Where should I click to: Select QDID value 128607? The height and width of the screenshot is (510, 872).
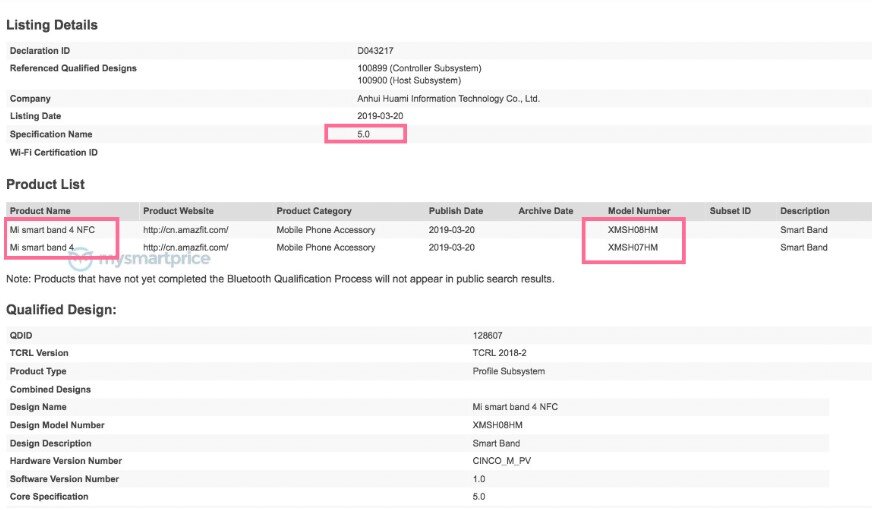[487, 335]
